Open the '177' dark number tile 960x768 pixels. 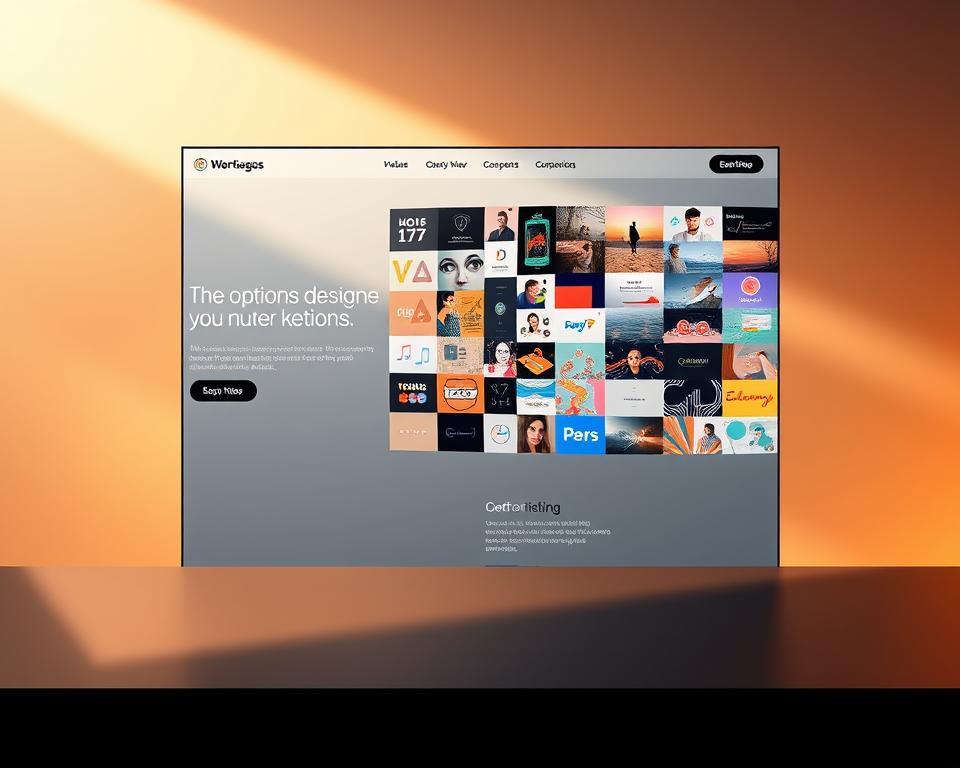point(412,229)
